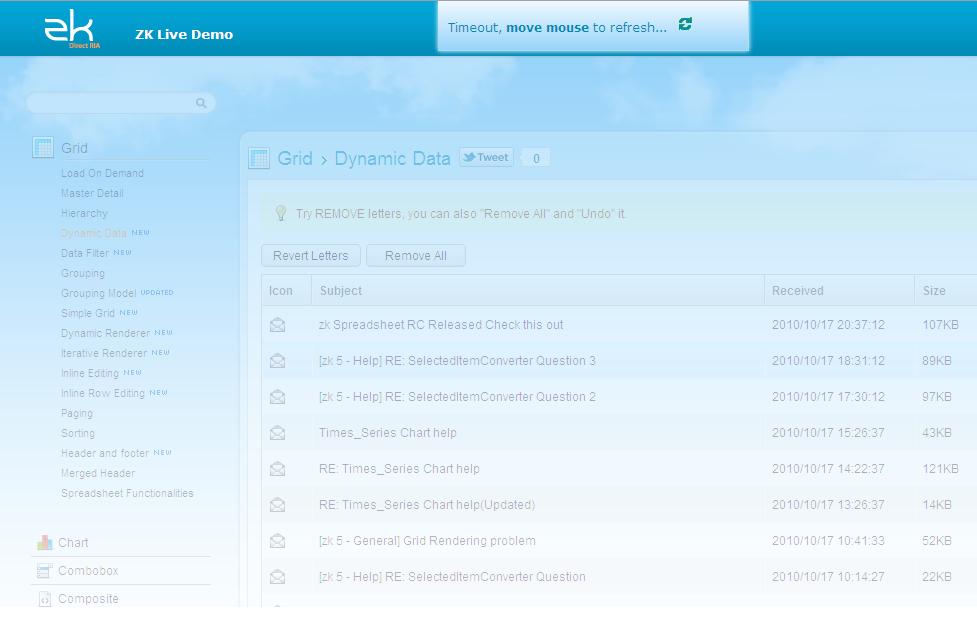The width and height of the screenshot is (977, 628).
Task: Click envelope icon for Times_Series Chart help row
Action: [x=277, y=432]
